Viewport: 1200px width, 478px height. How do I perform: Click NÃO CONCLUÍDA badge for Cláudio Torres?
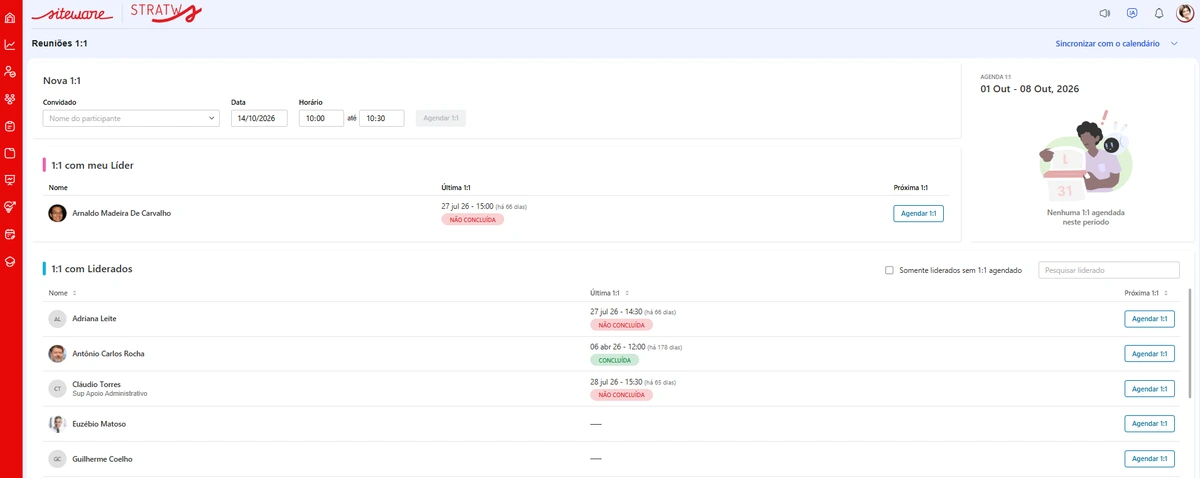pyautogui.click(x=621, y=395)
